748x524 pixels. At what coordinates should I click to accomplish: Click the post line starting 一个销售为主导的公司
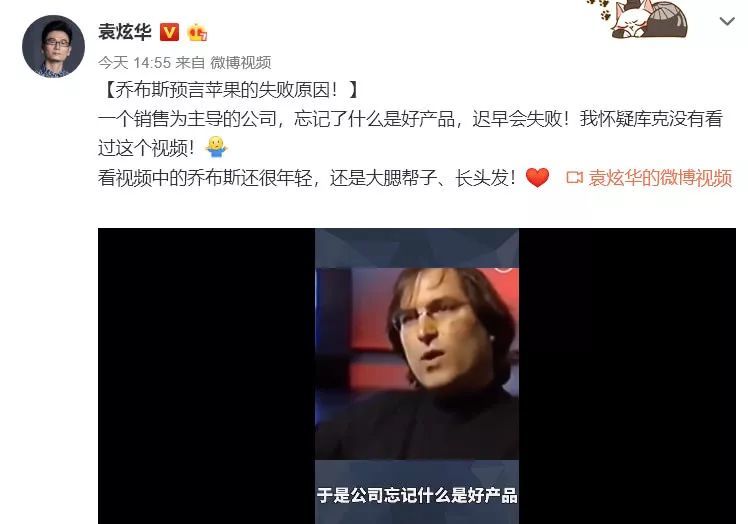coord(410,119)
